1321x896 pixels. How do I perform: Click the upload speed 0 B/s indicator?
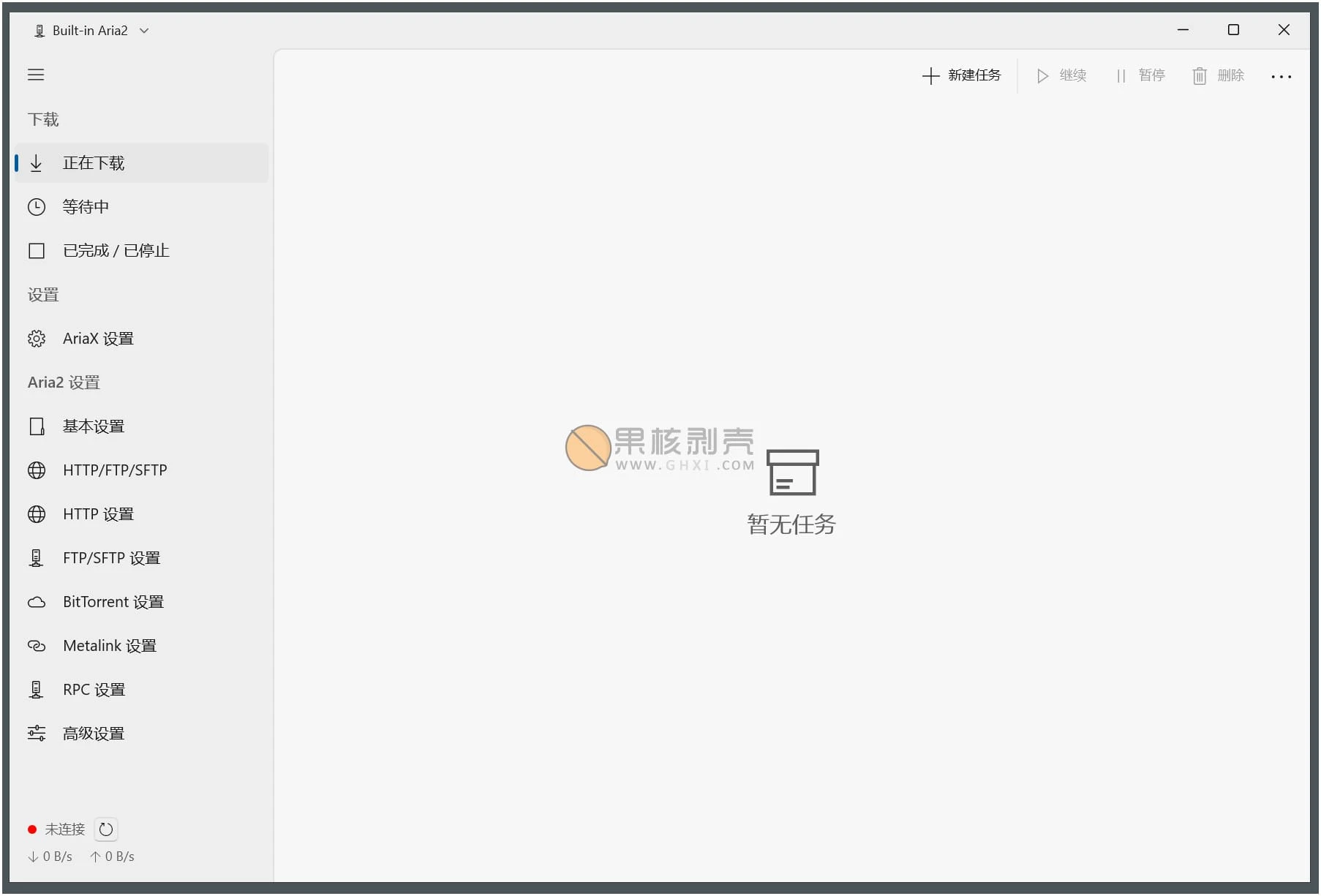(x=113, y=857)
